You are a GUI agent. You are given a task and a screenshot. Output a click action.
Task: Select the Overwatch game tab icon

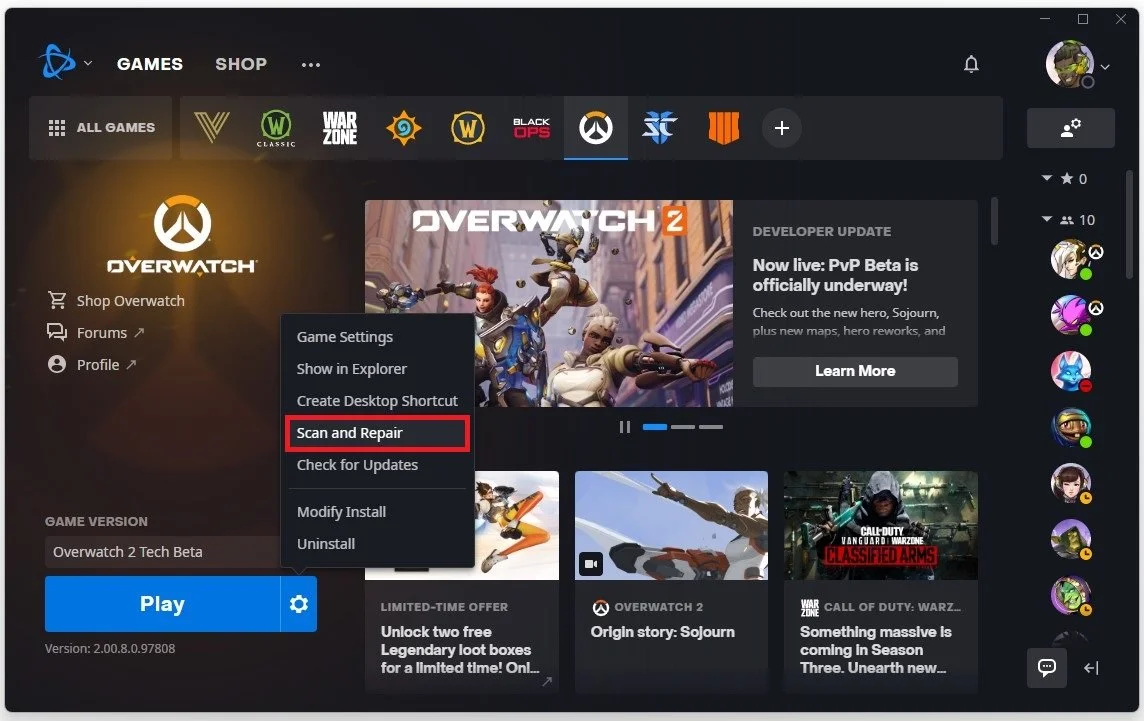coord(596,128)
